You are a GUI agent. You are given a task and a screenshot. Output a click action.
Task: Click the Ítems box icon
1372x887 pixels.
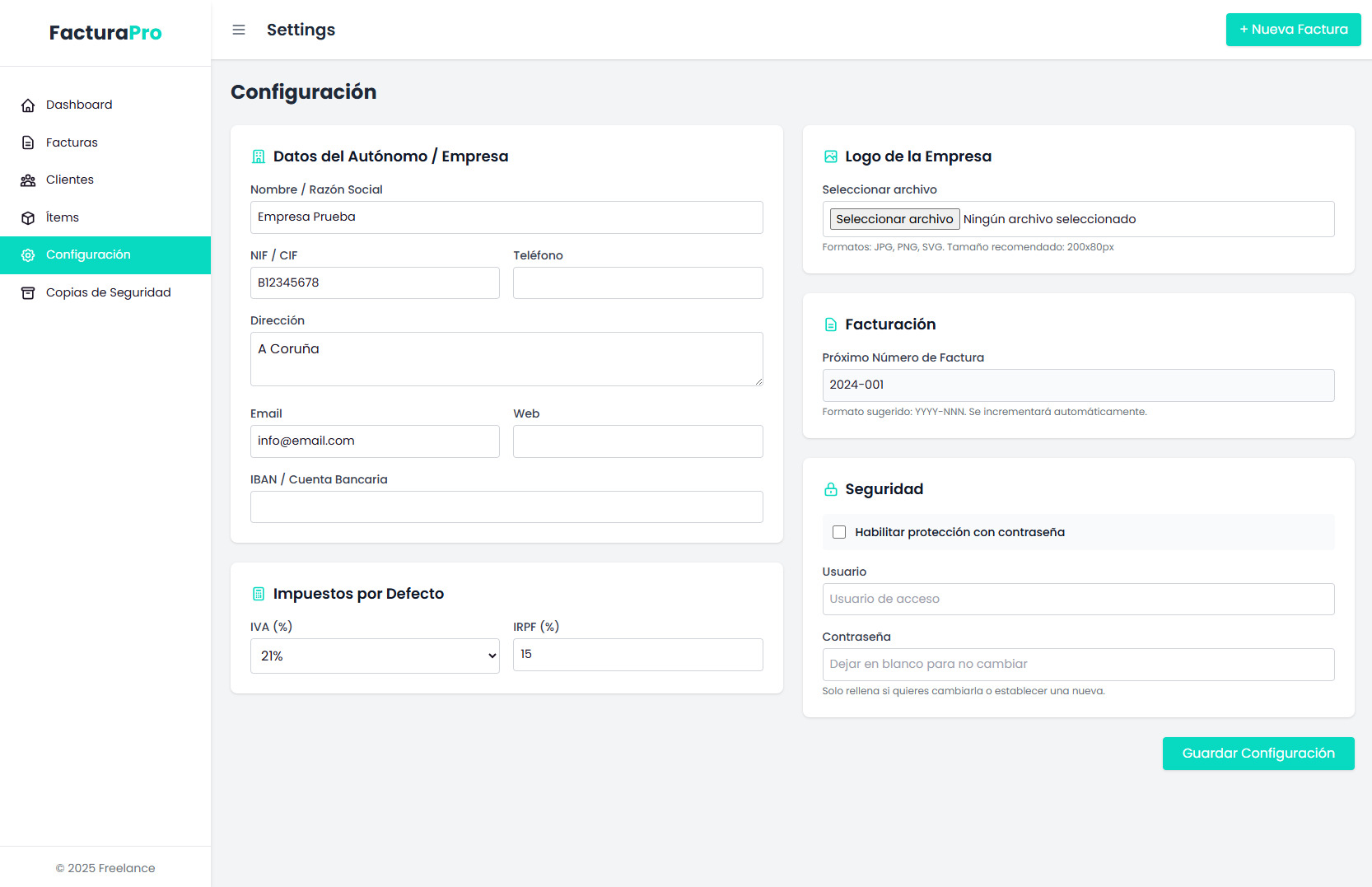(28, 218)
